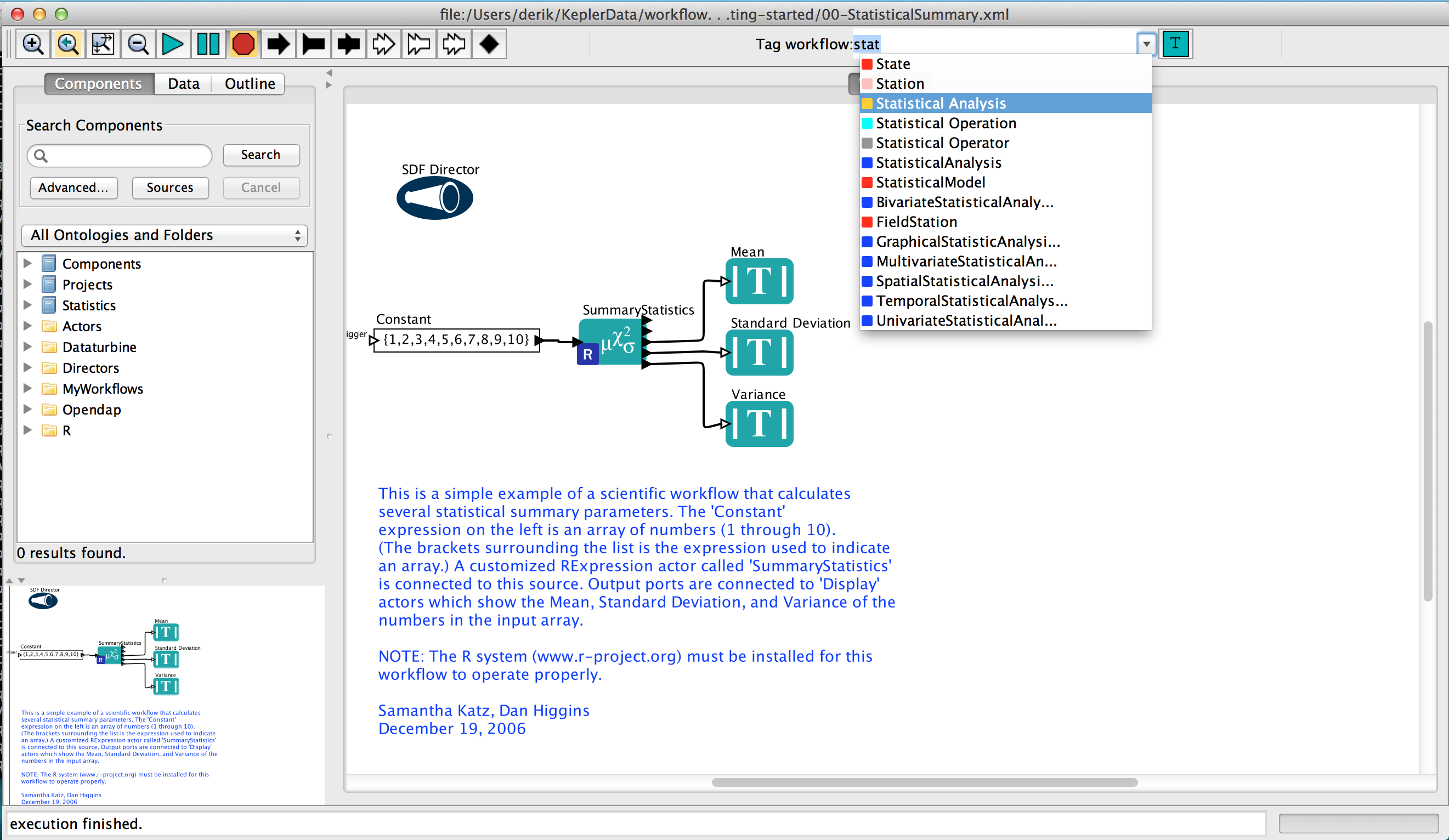Click the Cancel button
1449x840 pixels.
tap(261, 188)
